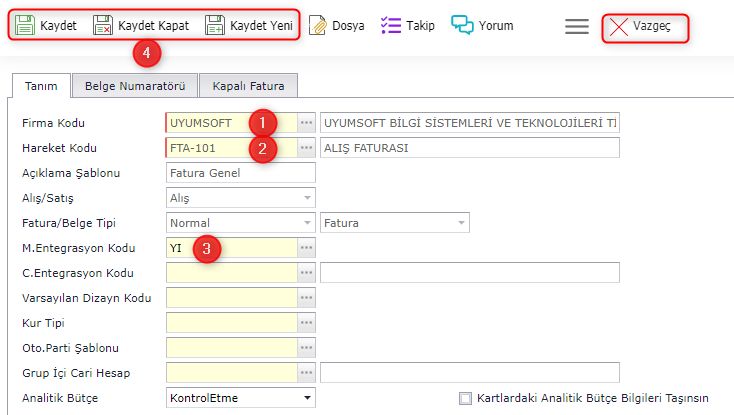Select the Tanım tab
This screenshot has width=734, height=415.
point(40,86)
